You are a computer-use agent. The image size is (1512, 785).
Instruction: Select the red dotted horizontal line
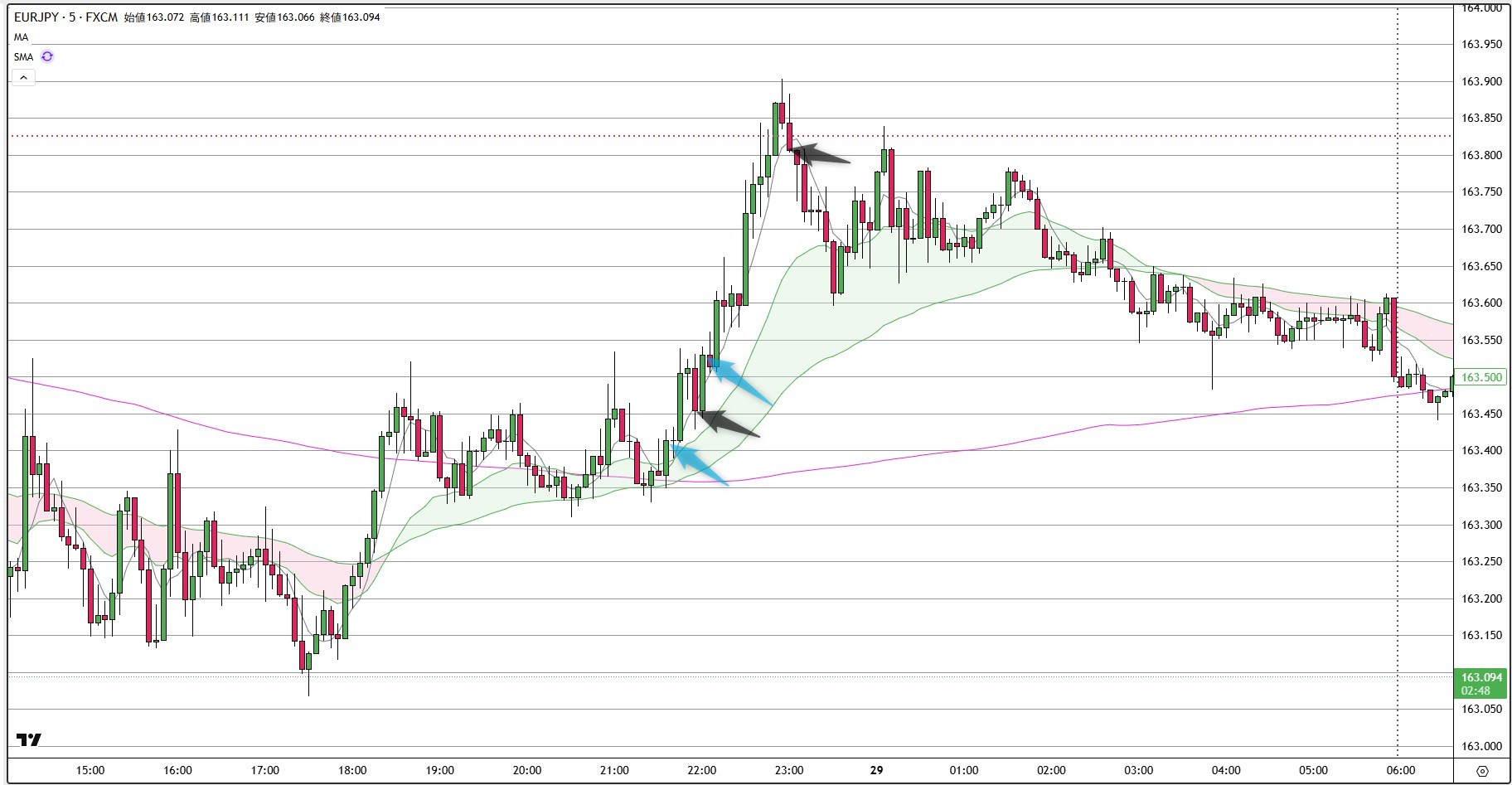[729, 136]
